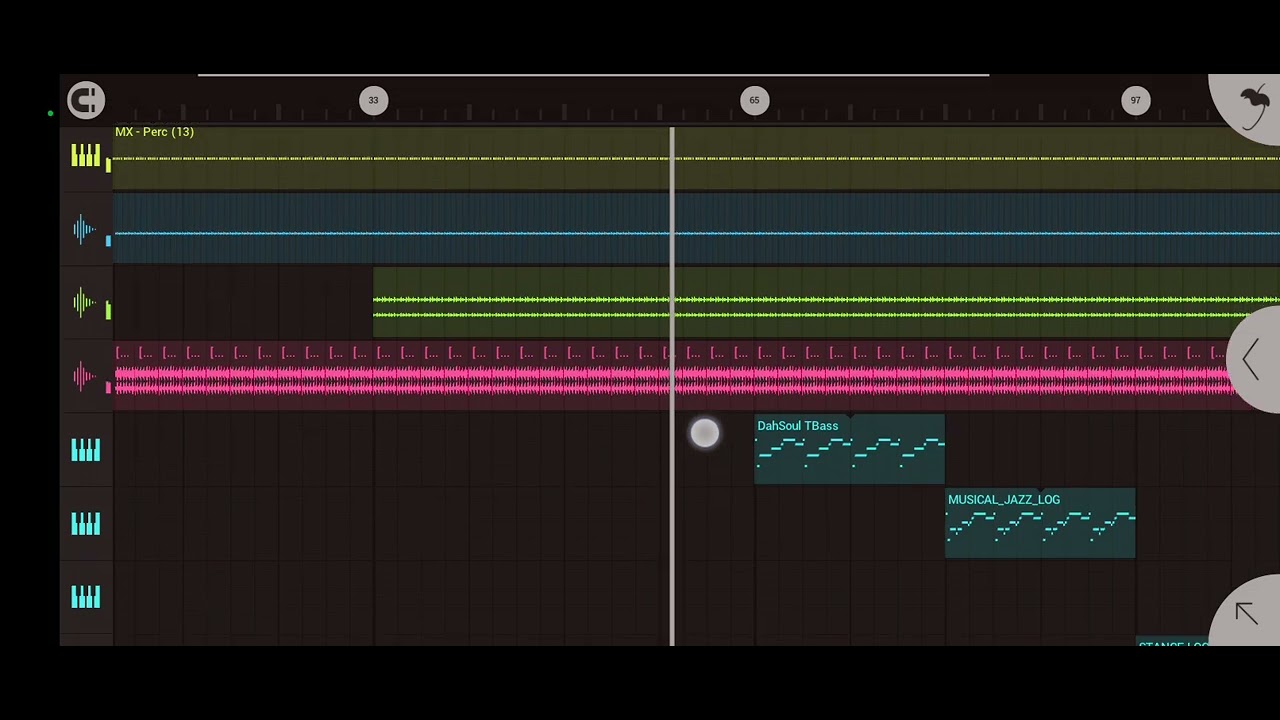Screen dimensions: 1280x720
Task: Select the yellow piano-keys MX - Perc track icon
Action: 85,156
